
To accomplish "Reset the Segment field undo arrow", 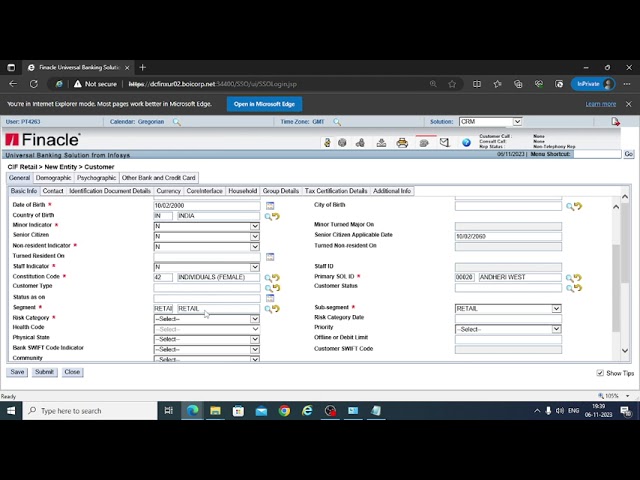I will click(276, 309).
